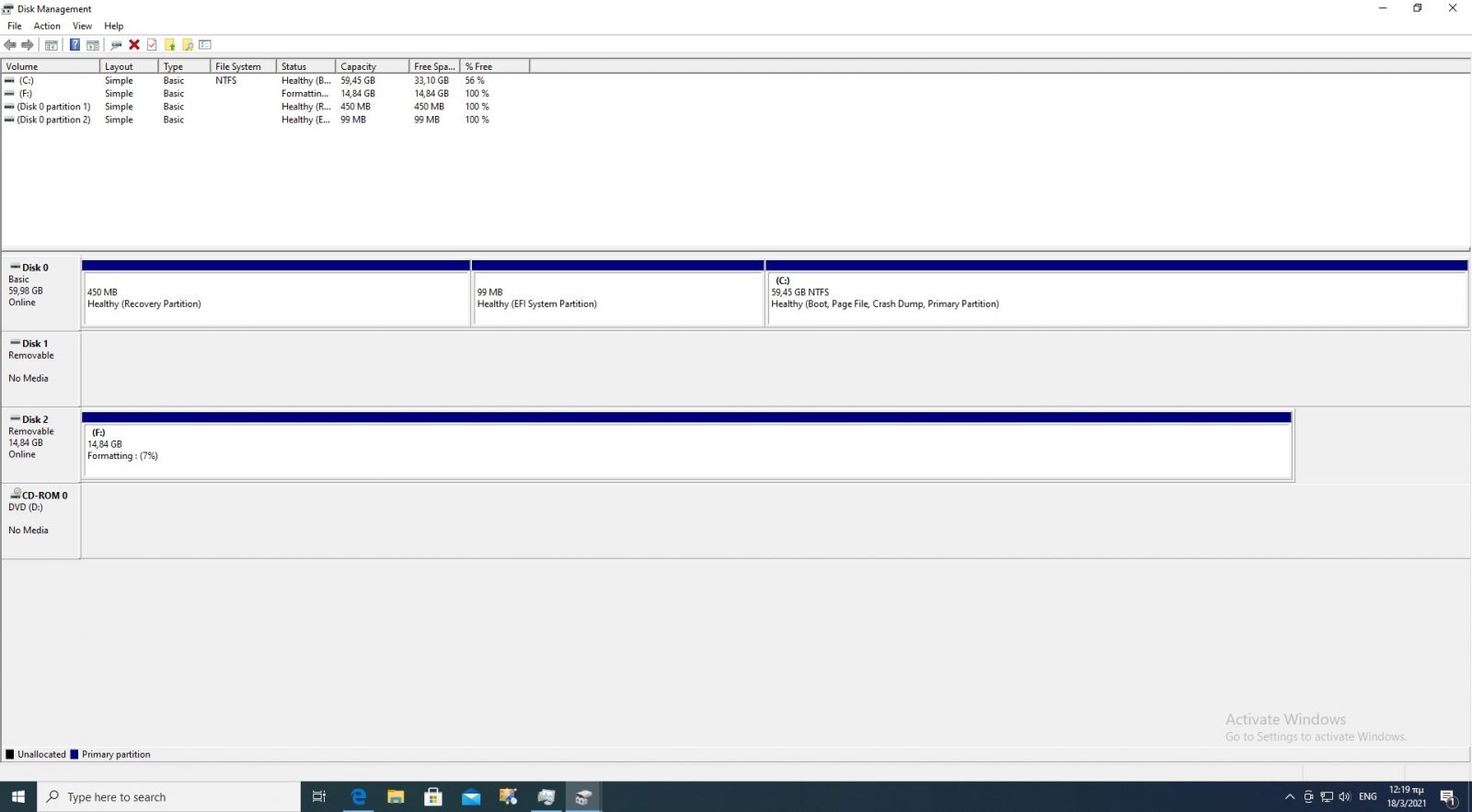Open the View menu
Screen dimensions: 1472x812
(82, 26)
